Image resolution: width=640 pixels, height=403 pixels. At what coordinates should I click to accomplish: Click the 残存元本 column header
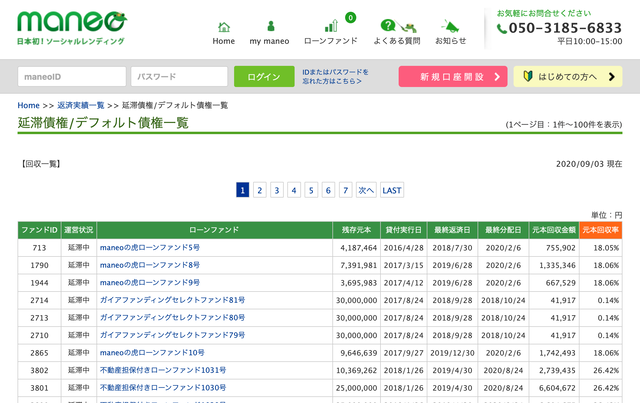click(x=357, y=230)
